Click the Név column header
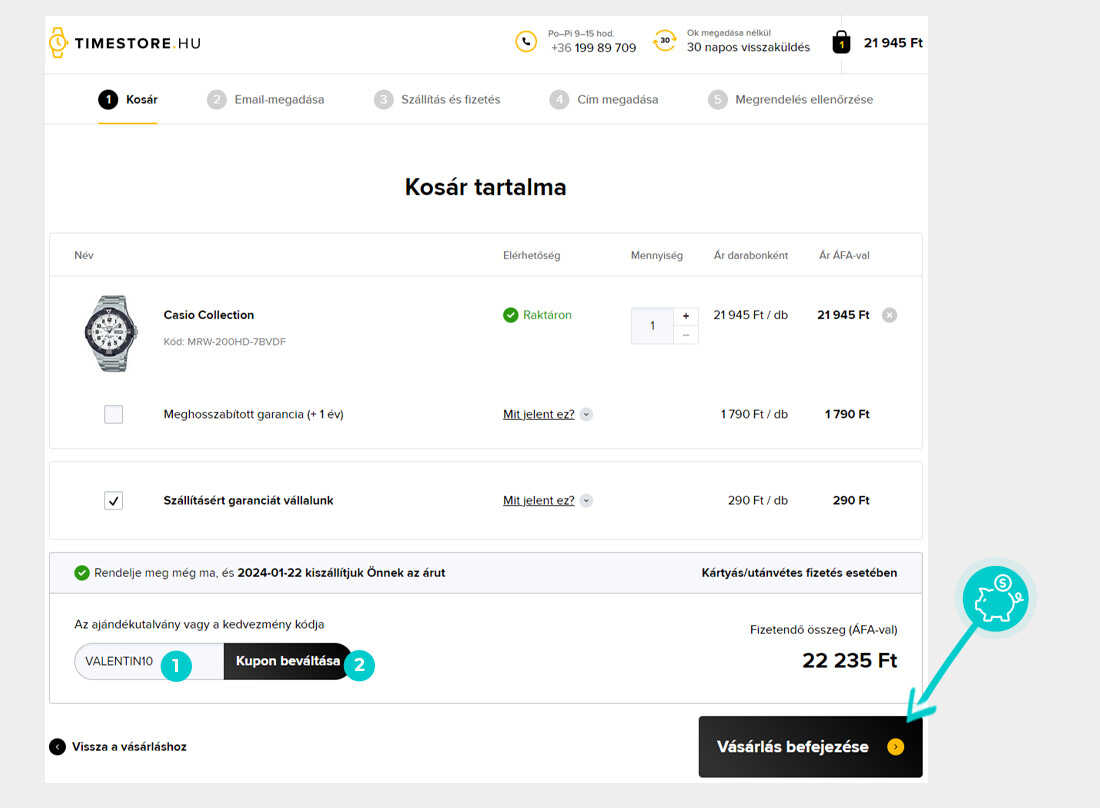The height and width of the screenshot is (808, 1100). tap(83, 255)
